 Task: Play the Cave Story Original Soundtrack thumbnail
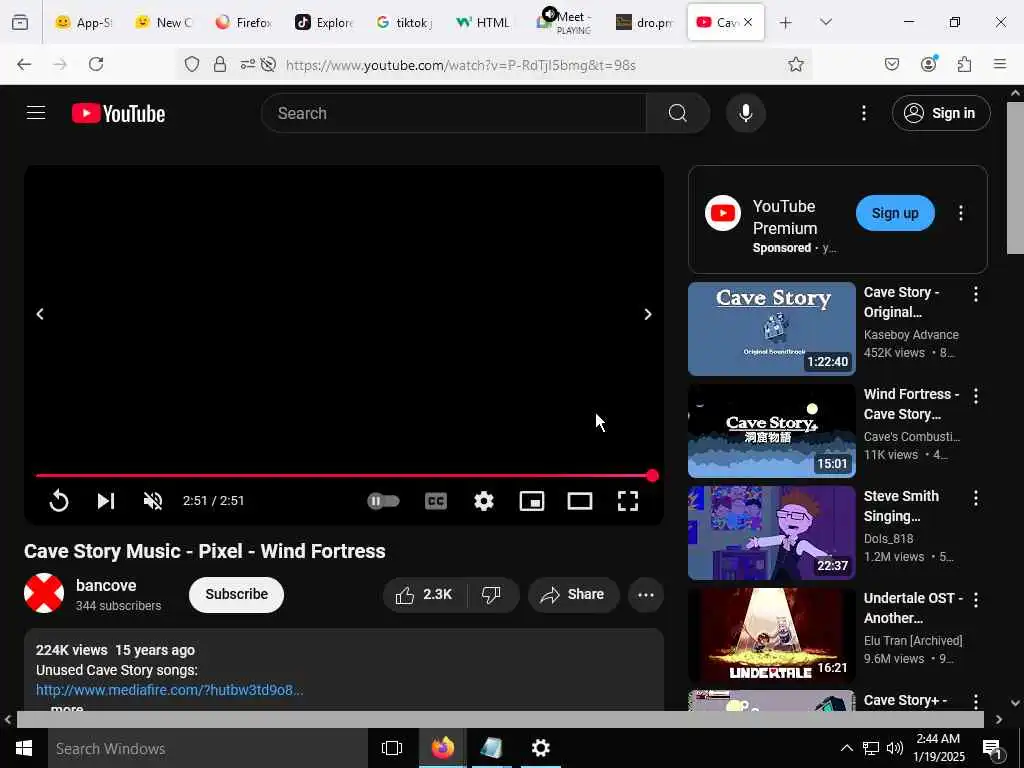pyautogui.click(x=771, y=328)
